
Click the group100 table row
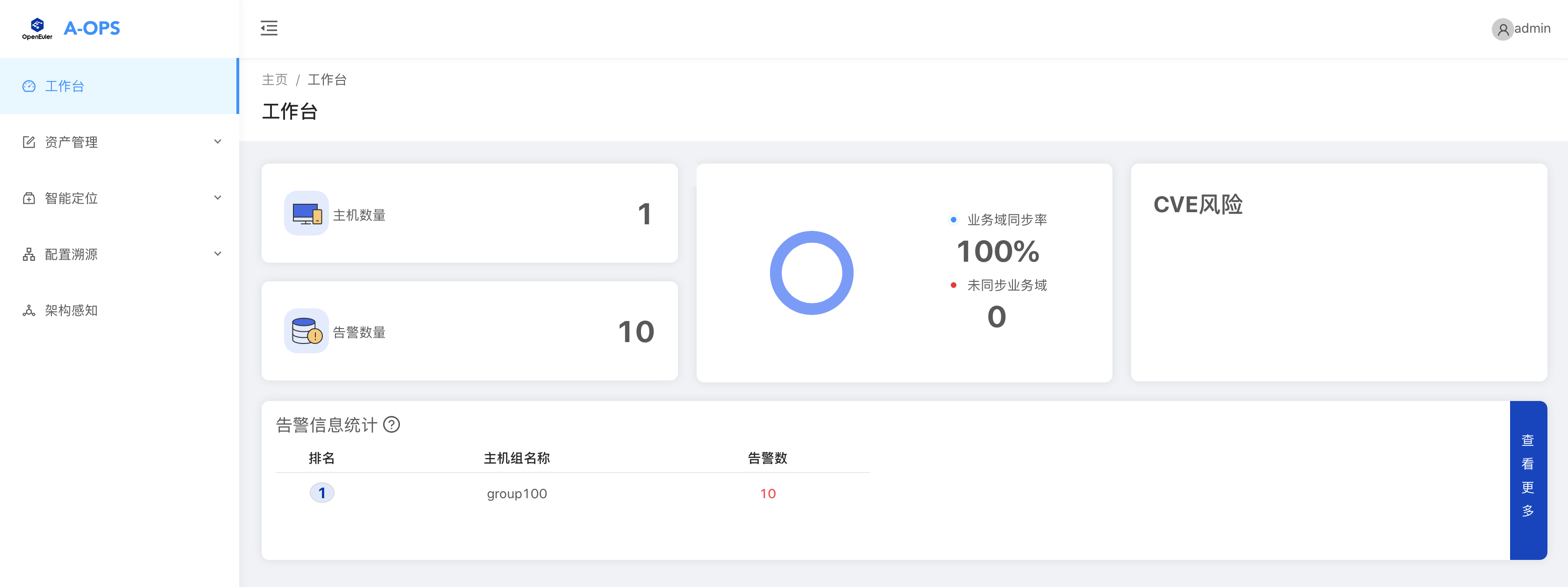click(x=517, y=493)
